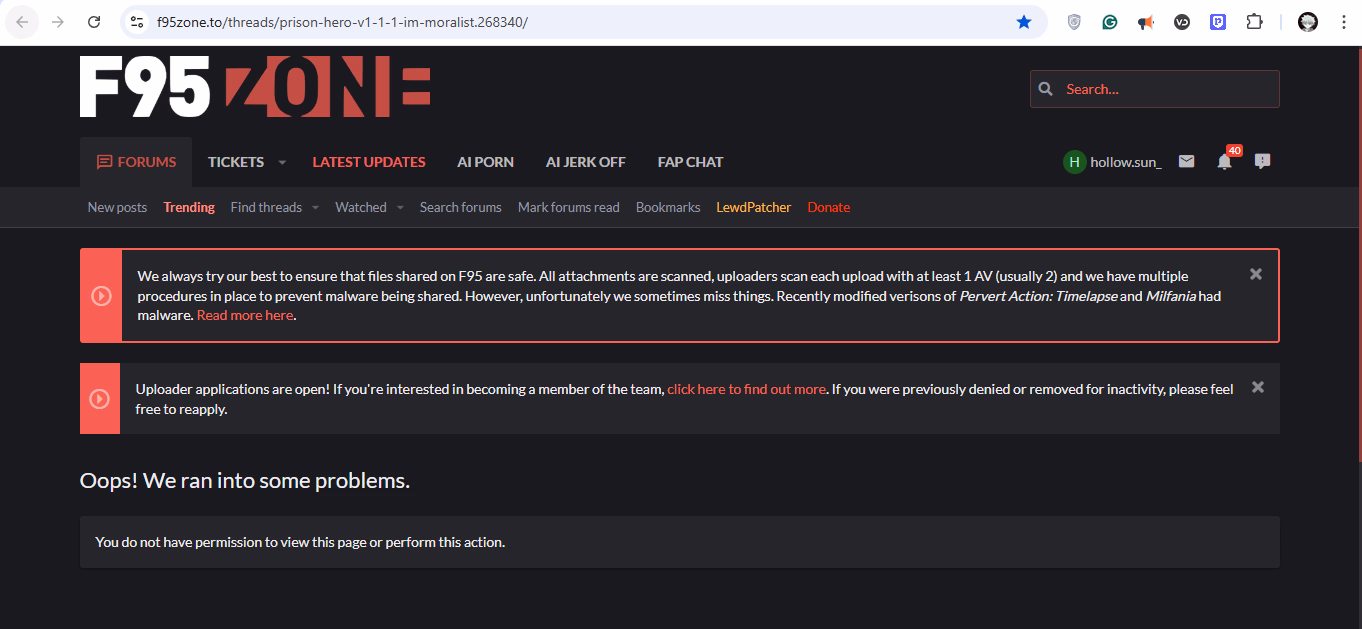Click the permission error message text
1362x629 pixels.
[x=300, y=542]
